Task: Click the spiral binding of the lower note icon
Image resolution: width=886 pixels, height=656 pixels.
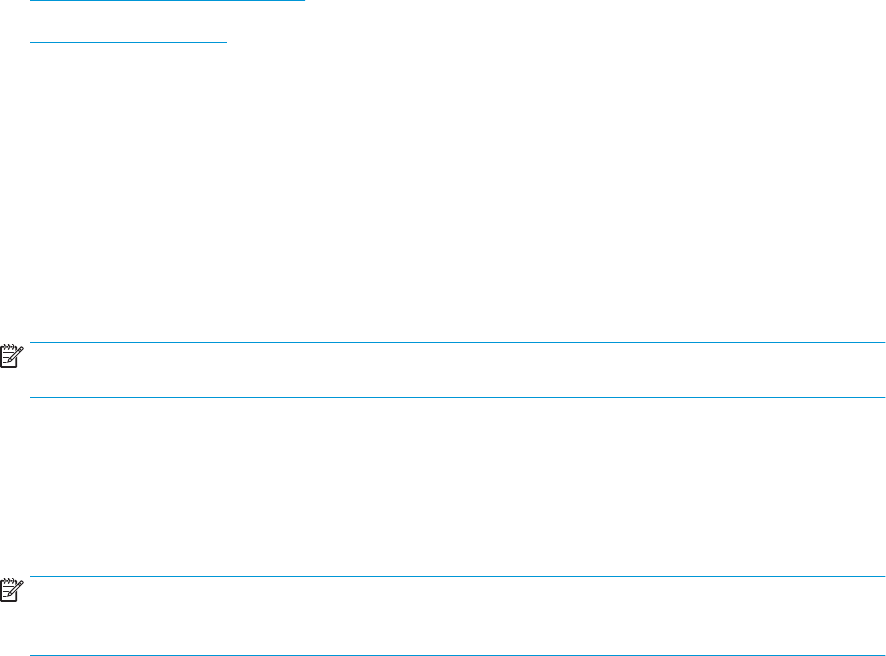Action: click(8, 580)
